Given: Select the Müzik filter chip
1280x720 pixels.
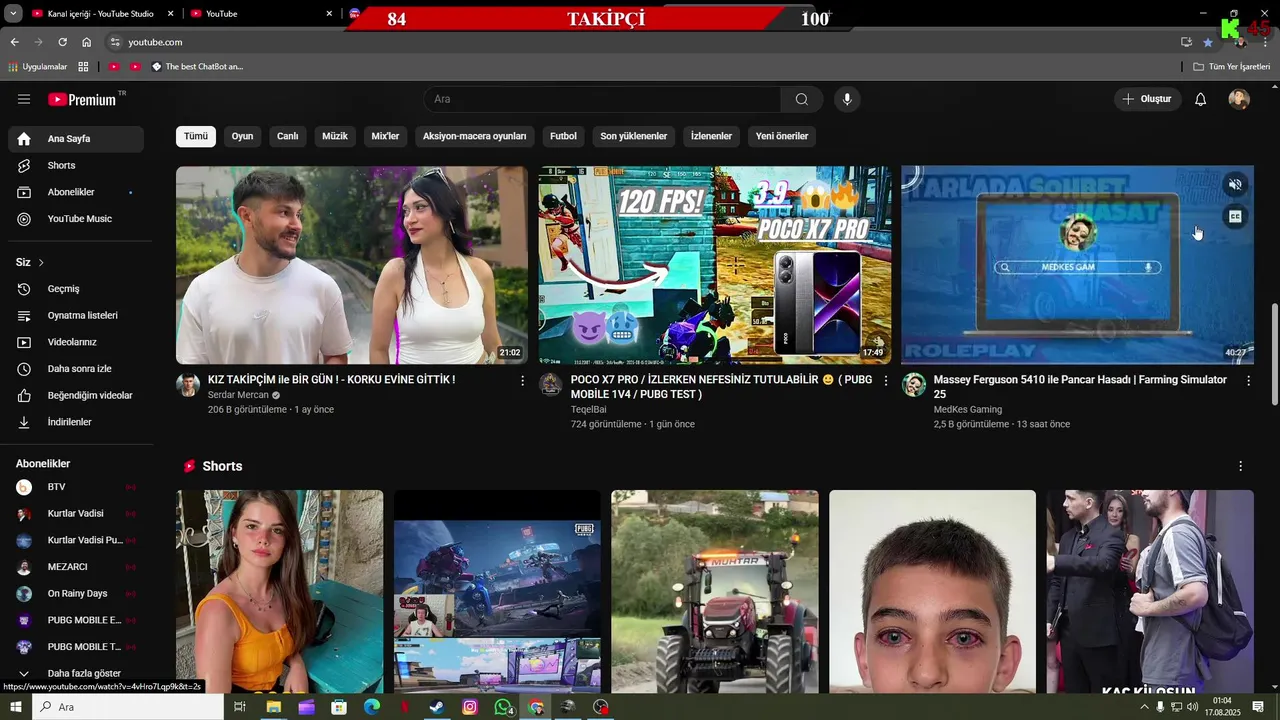Looking at the screenshot, I should point(335,136).
